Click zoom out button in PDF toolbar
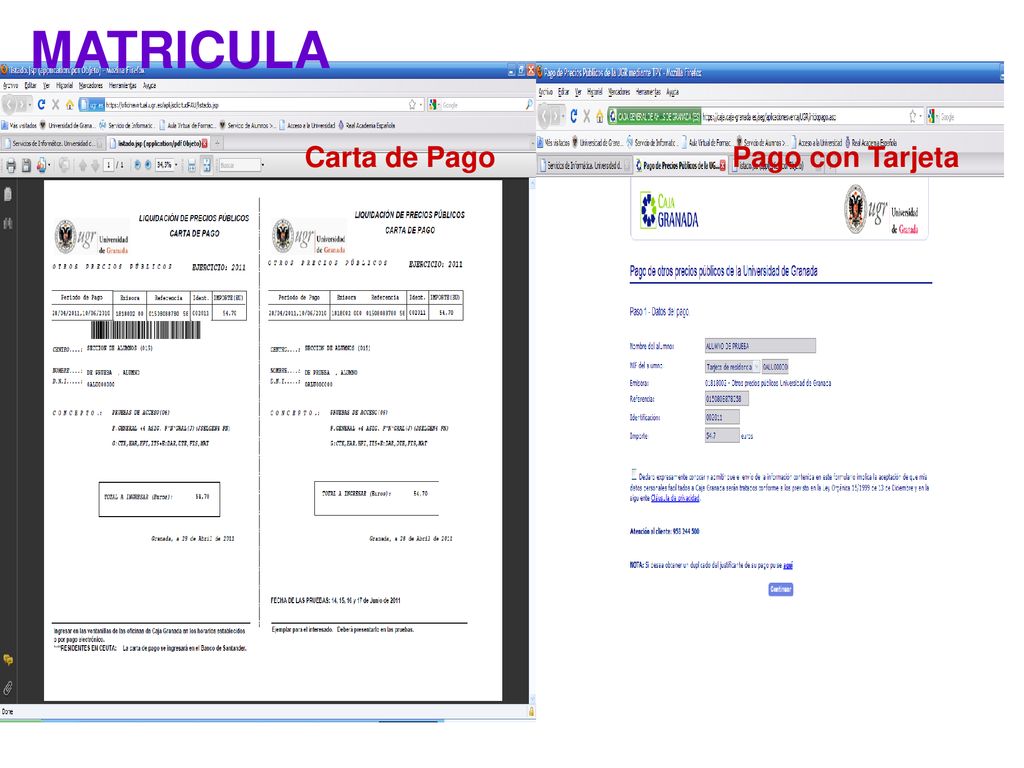This screenshot has height=768, width=1024. click(x=137, y=166)
